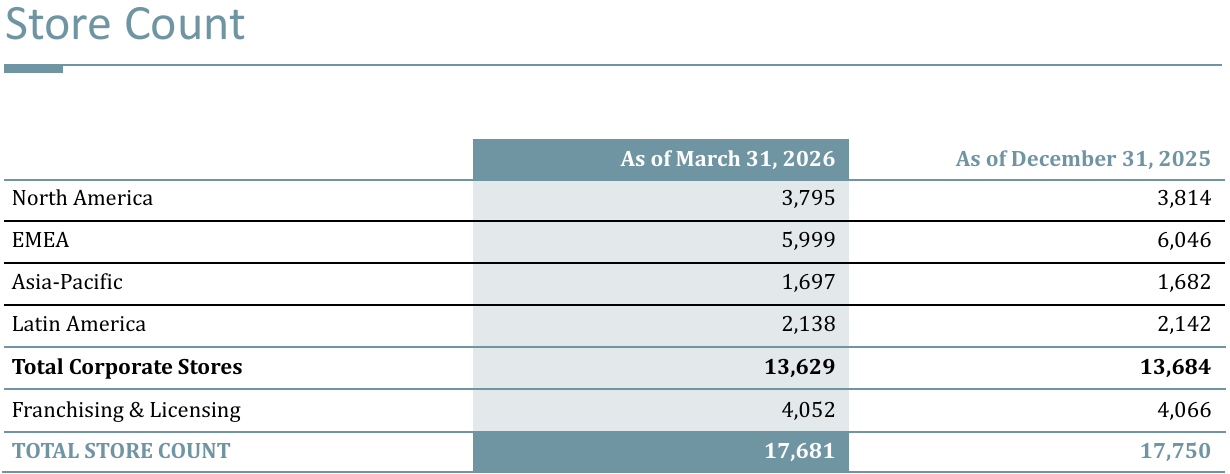Screen dimensions: 1230x474
Task: Click the Store Count title
Action: click(x=125, y=24)
